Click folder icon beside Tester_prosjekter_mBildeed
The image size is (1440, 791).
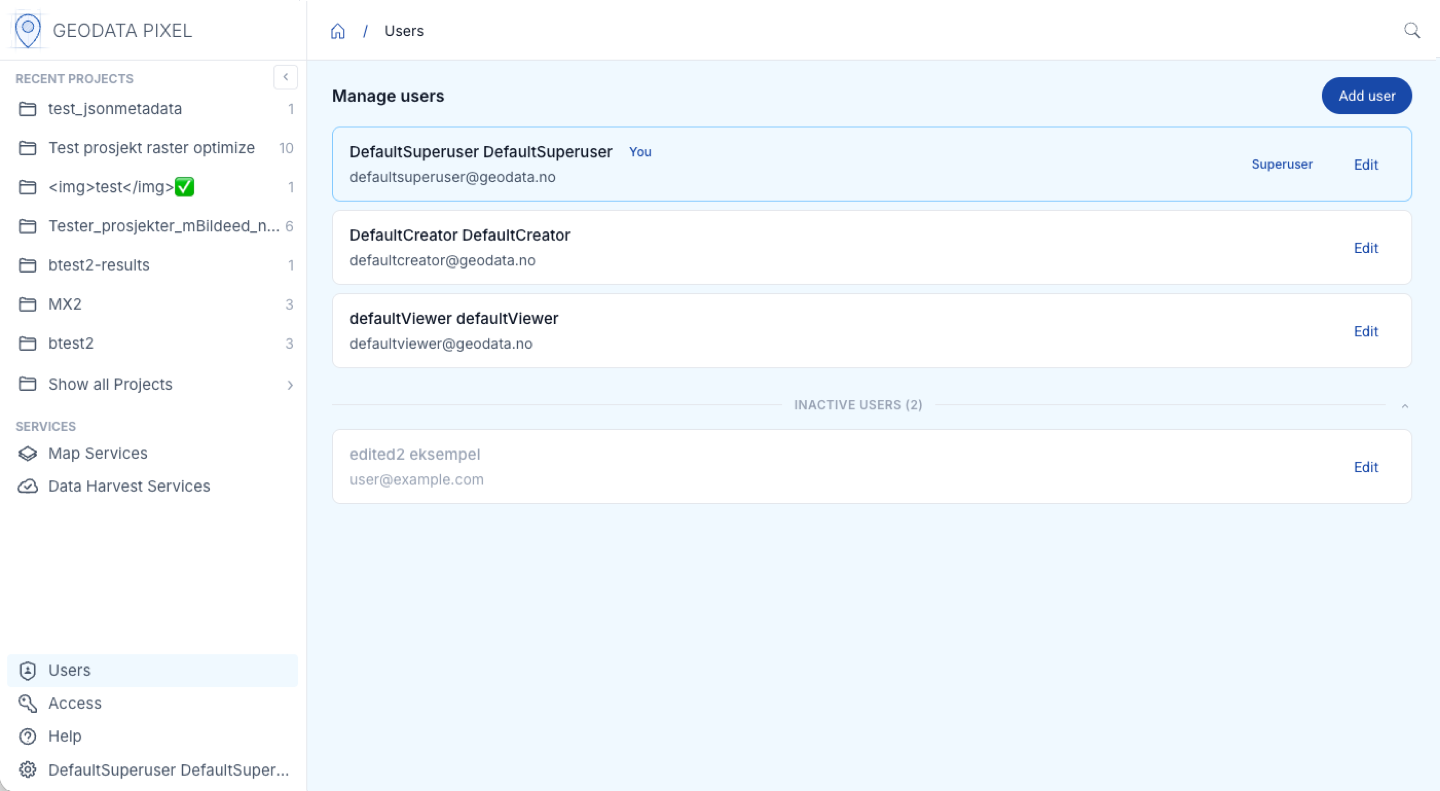pos(28,226)
